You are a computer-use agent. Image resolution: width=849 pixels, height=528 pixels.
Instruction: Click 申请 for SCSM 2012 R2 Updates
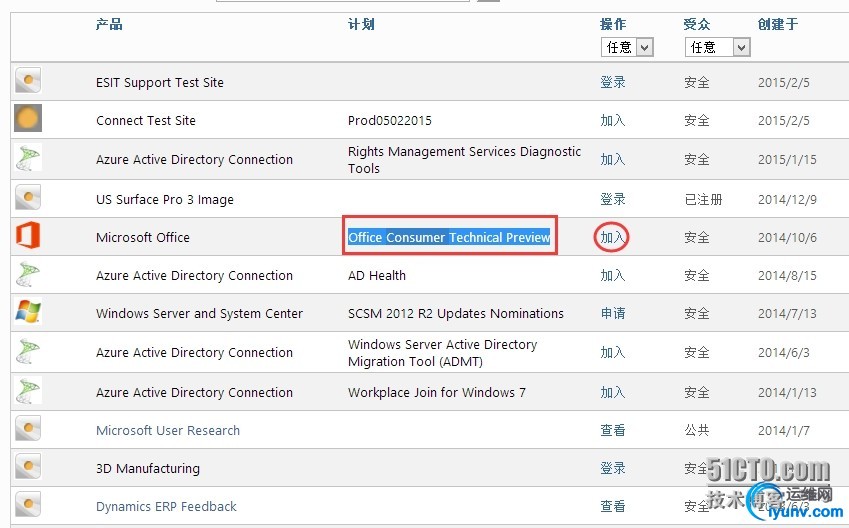pos(612,313)
